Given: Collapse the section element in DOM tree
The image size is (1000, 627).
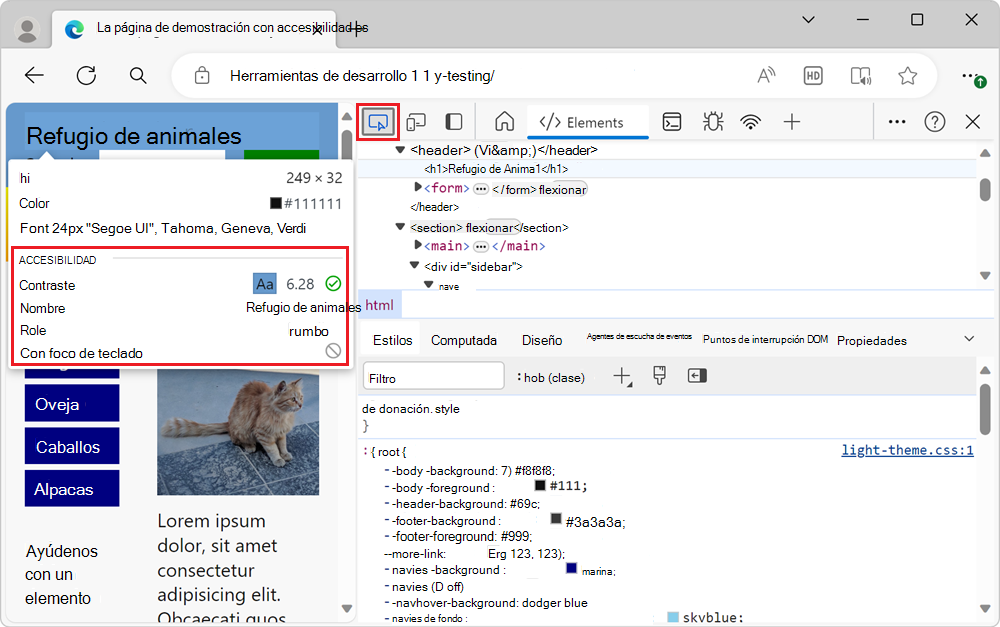Looking at the screenshot, I should click(400, 226).
